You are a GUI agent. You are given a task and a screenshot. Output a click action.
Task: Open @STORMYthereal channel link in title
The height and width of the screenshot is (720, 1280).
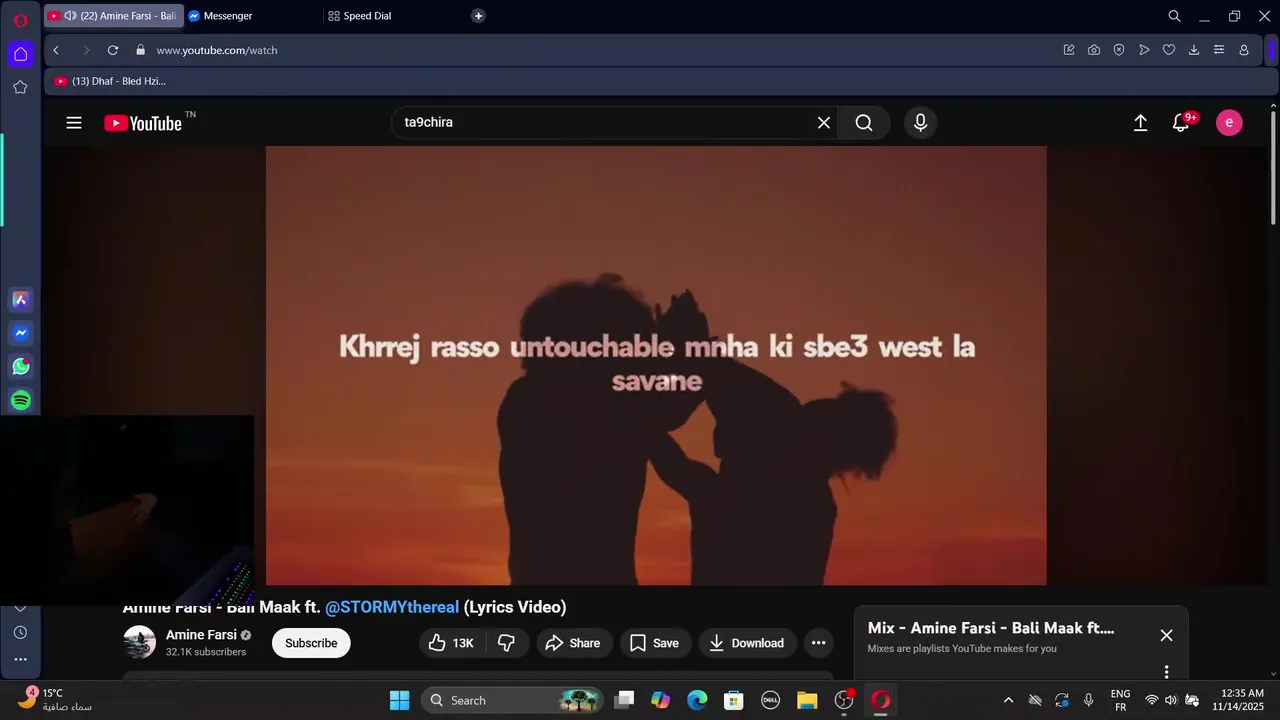click(392, 607)
